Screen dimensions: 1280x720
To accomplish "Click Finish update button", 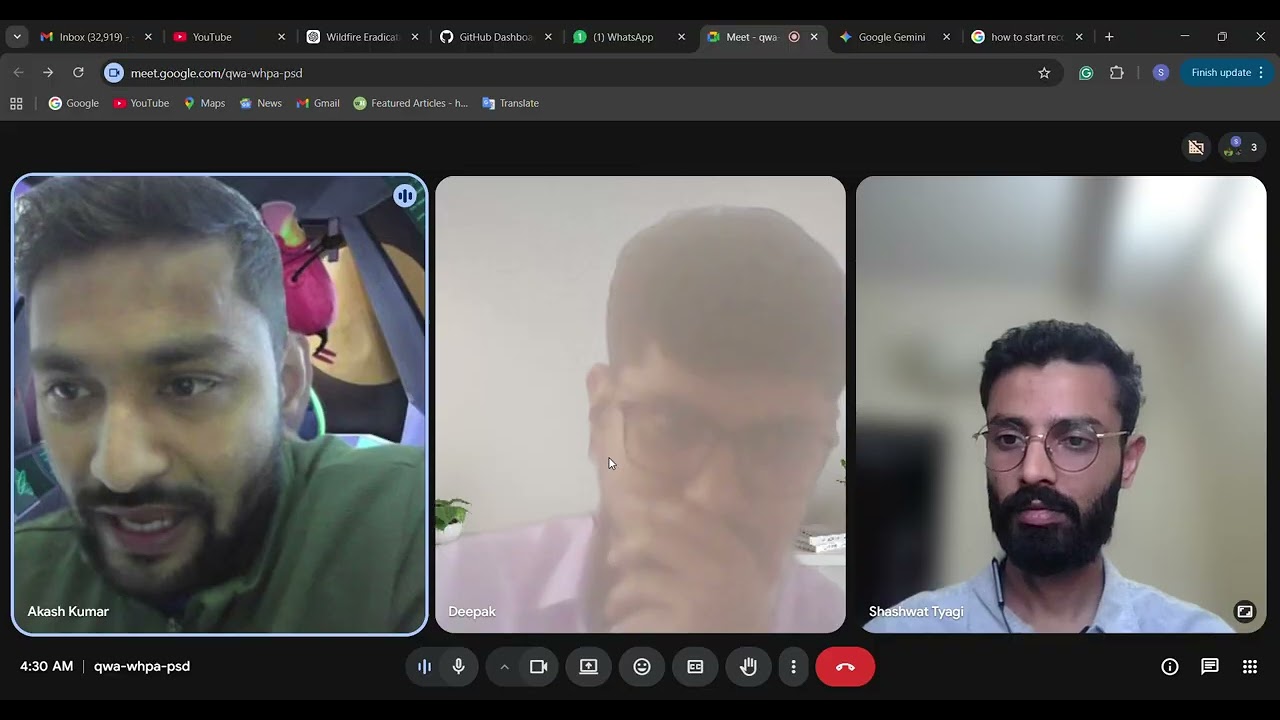I will (x=1226, y=73).
